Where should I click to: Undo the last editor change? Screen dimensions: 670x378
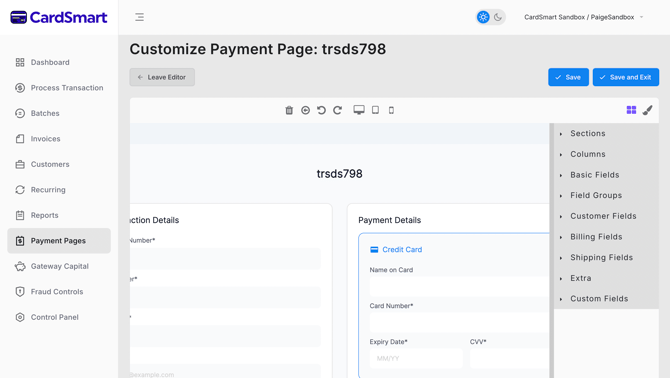click(x=321, y=110)
